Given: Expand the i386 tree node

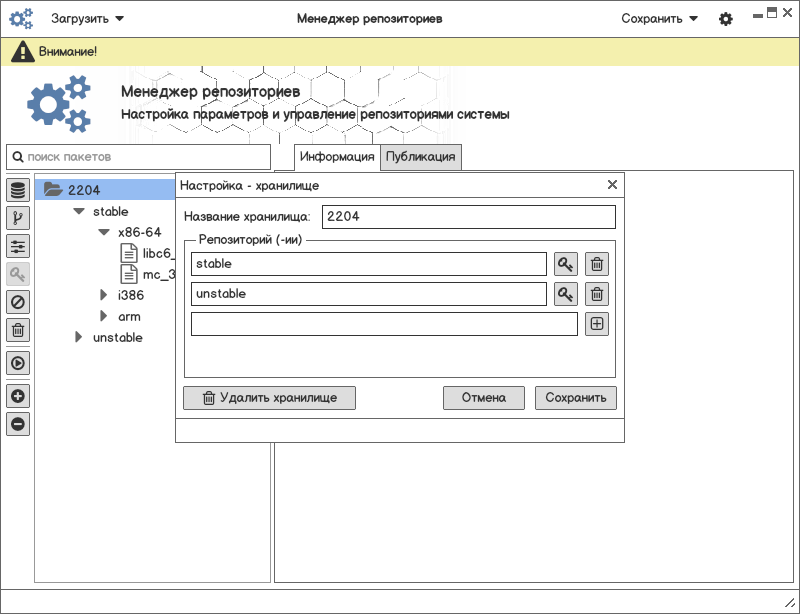Looking at the screenshot, I should [104, 295].
